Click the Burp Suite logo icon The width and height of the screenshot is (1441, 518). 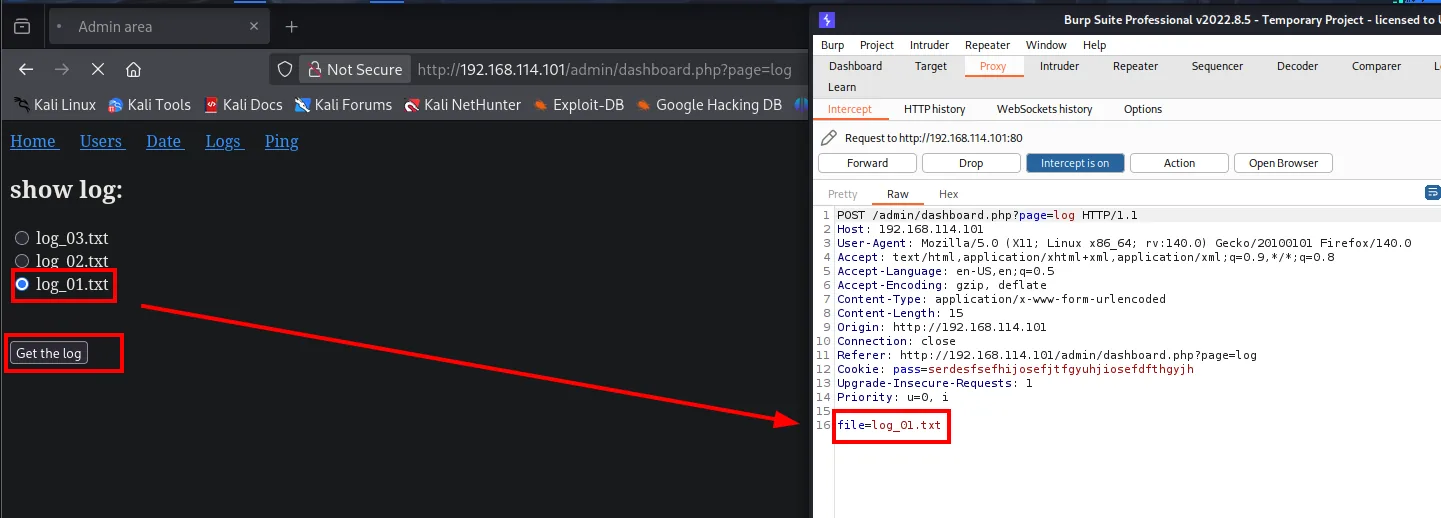pos(826,19)
